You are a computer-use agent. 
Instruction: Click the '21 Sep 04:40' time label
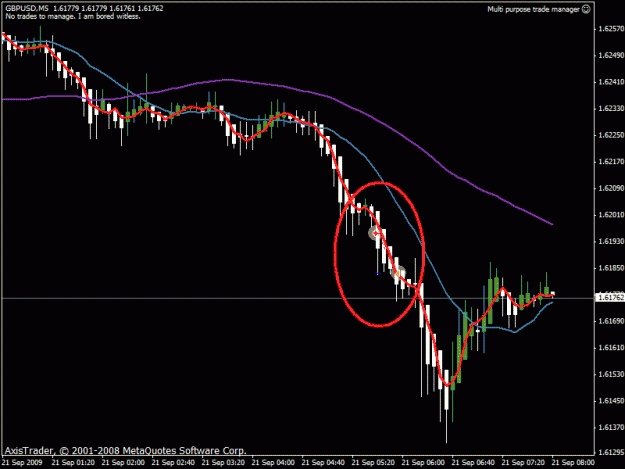pos(323,463)
